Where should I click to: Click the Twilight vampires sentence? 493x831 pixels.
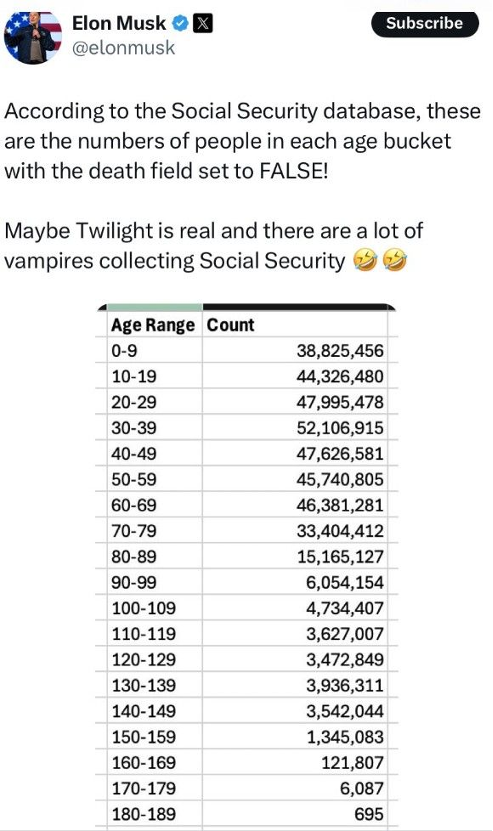click(213, 245)
